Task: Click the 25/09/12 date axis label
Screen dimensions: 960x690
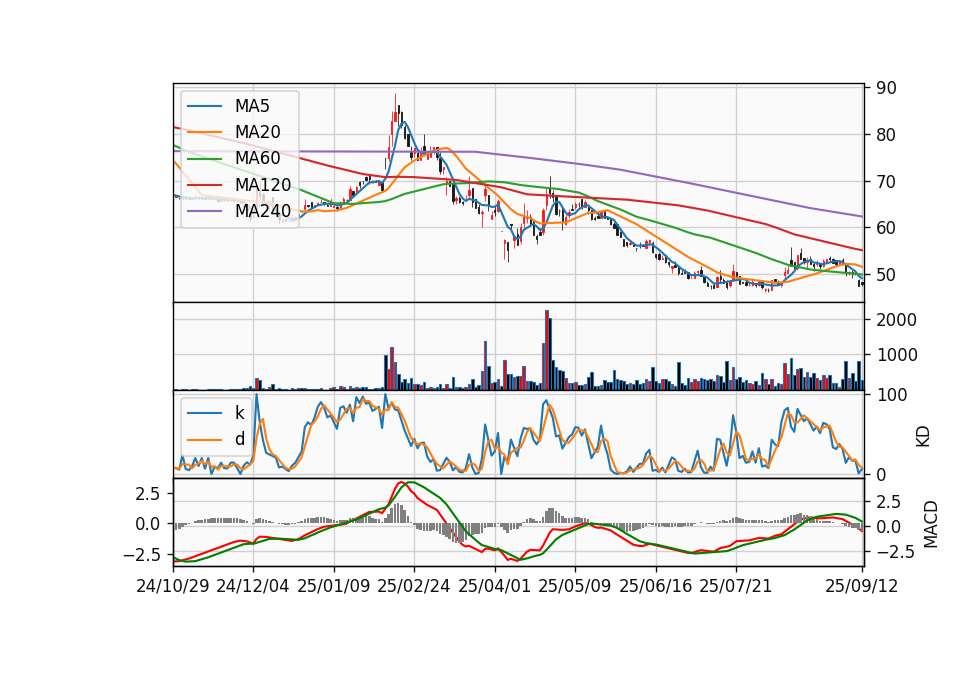Action: click(861, 586)
